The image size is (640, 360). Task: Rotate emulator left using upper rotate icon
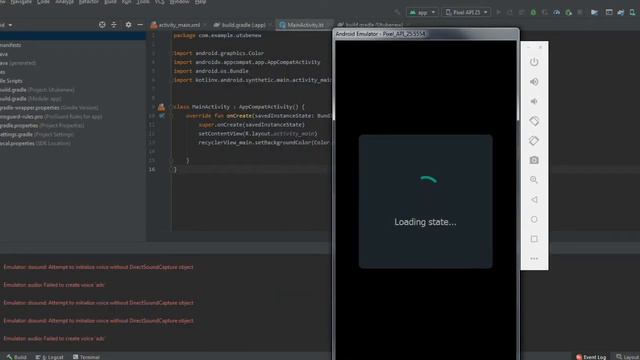click(x=534, y=121)
